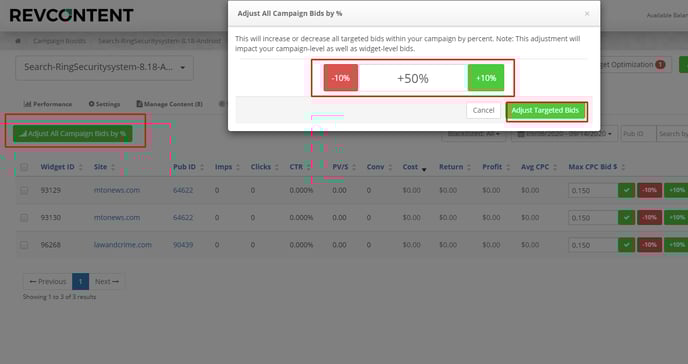Open the Manage Content (8) tab

coord(169,104)
